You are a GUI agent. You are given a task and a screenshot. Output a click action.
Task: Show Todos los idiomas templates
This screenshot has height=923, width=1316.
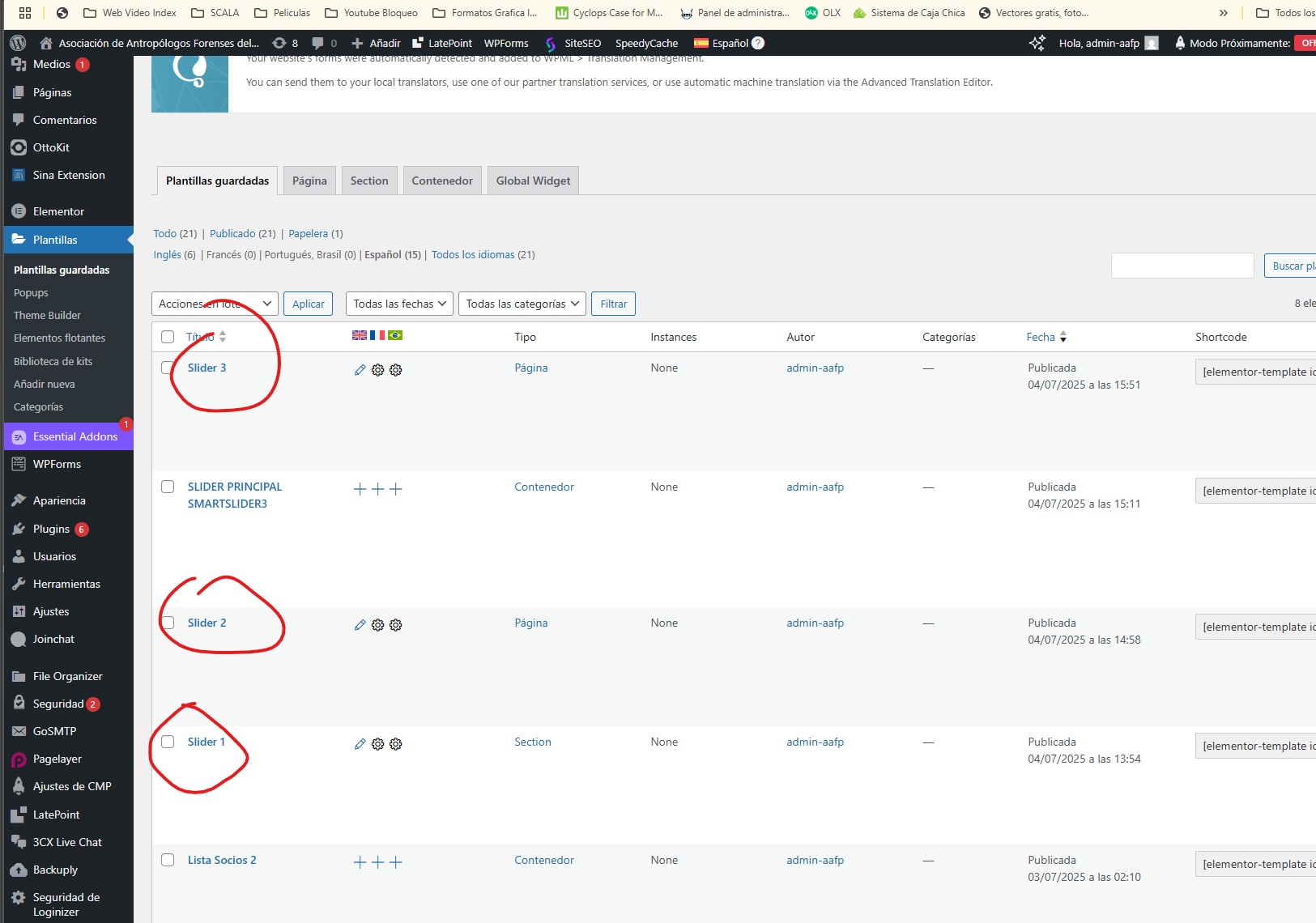click(x=473, y=254)
